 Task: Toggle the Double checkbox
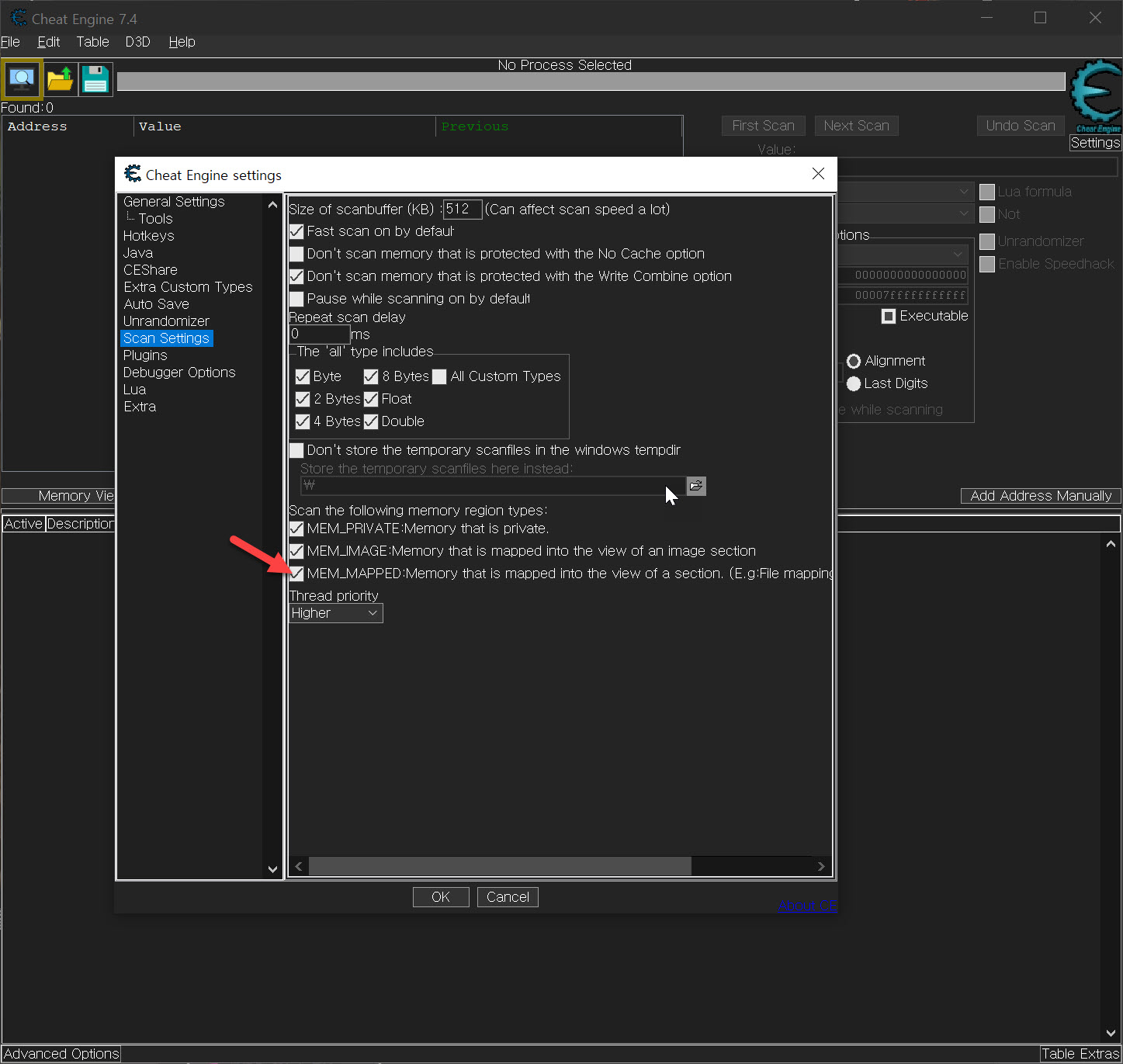(x=371, y=421)
